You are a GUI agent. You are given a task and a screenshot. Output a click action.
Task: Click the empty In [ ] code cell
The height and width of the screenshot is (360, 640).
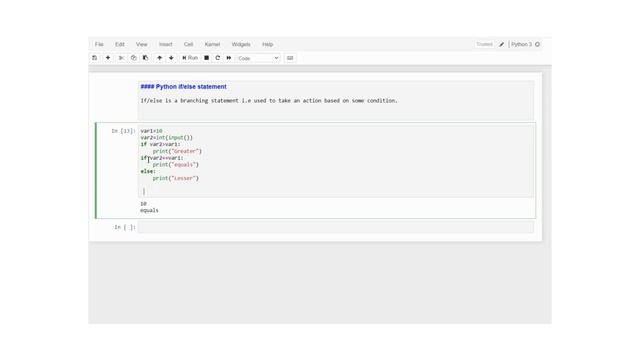click(x=336, y=227)
